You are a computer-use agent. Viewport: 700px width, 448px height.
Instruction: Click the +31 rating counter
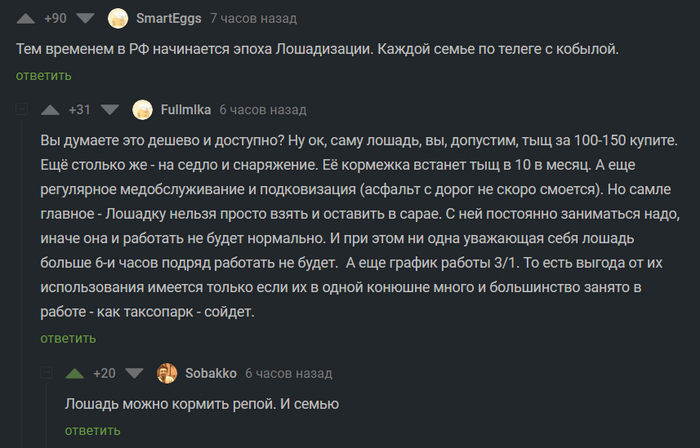tap(80, 109)
